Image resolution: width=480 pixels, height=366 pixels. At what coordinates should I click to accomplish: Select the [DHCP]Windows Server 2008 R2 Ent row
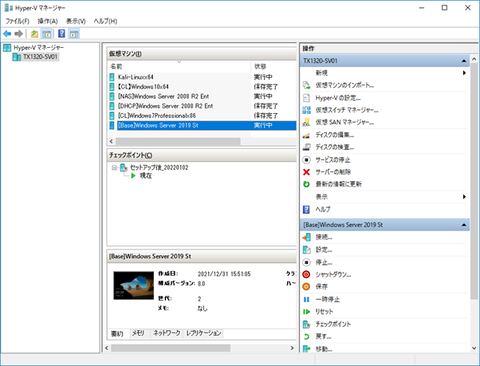(202, 106)
